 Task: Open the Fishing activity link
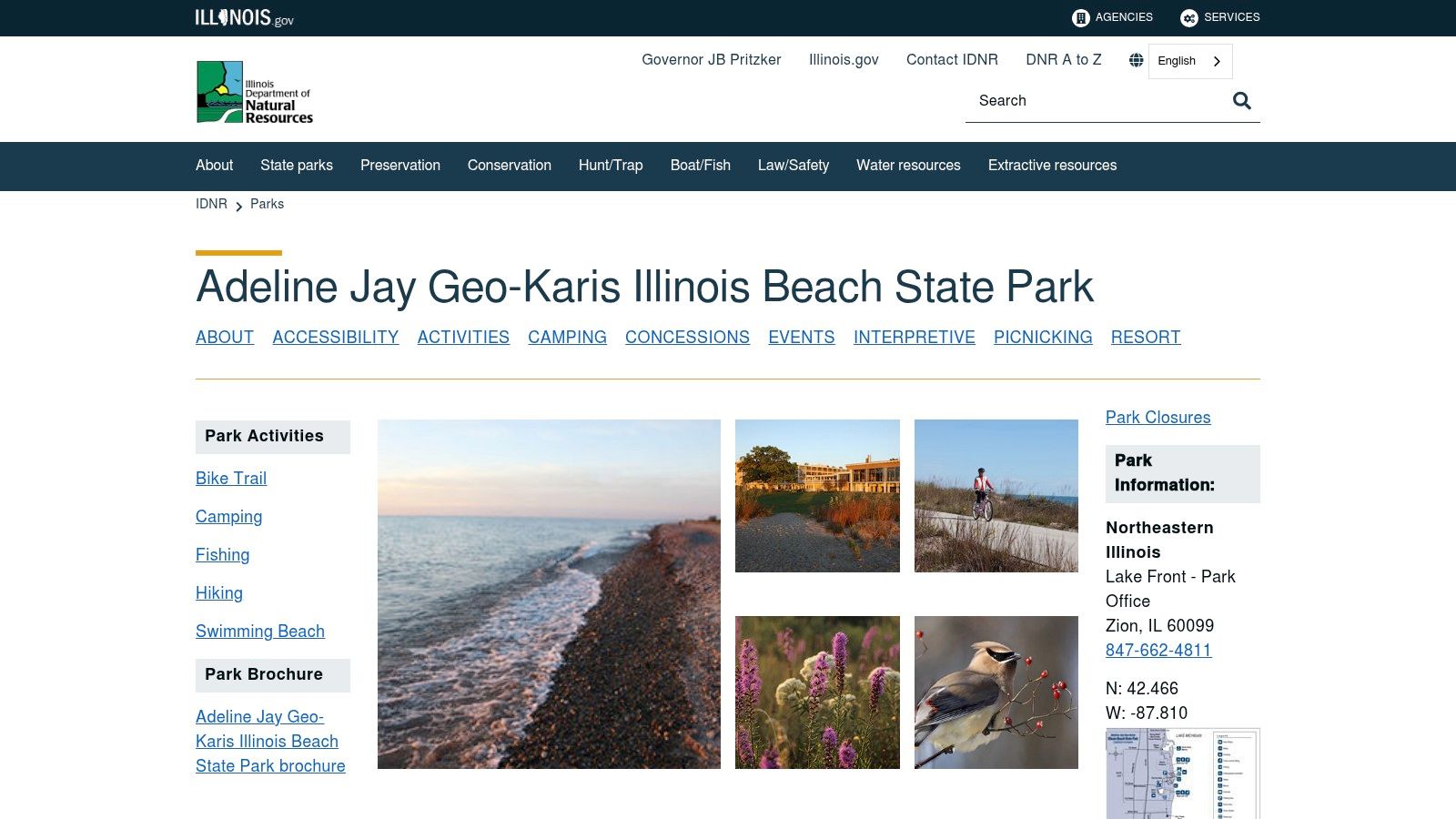[x=222, y=555]
